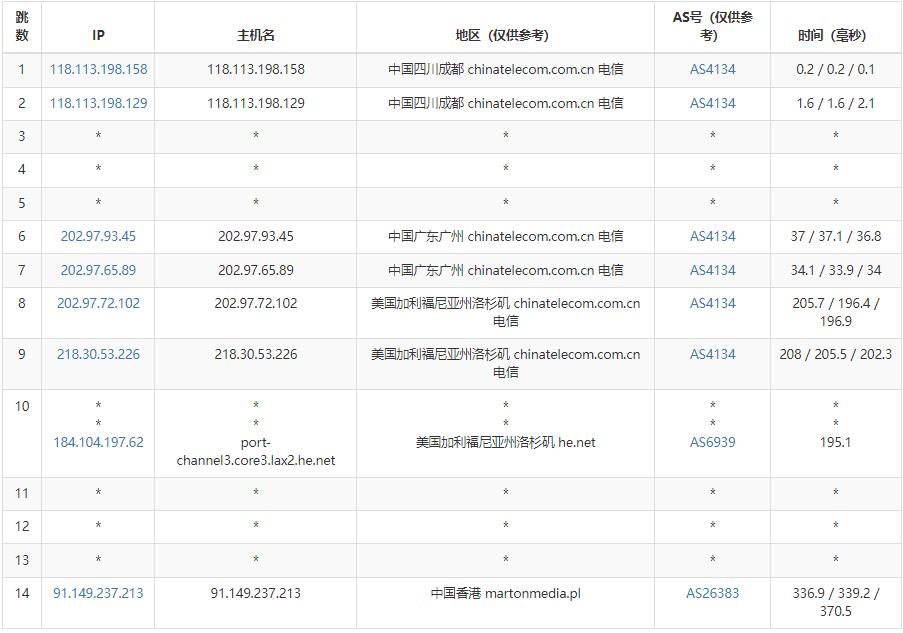Visit the 91.149.237.213 IP link
This screenshot has width=903, height=633.
pos(98,593)
